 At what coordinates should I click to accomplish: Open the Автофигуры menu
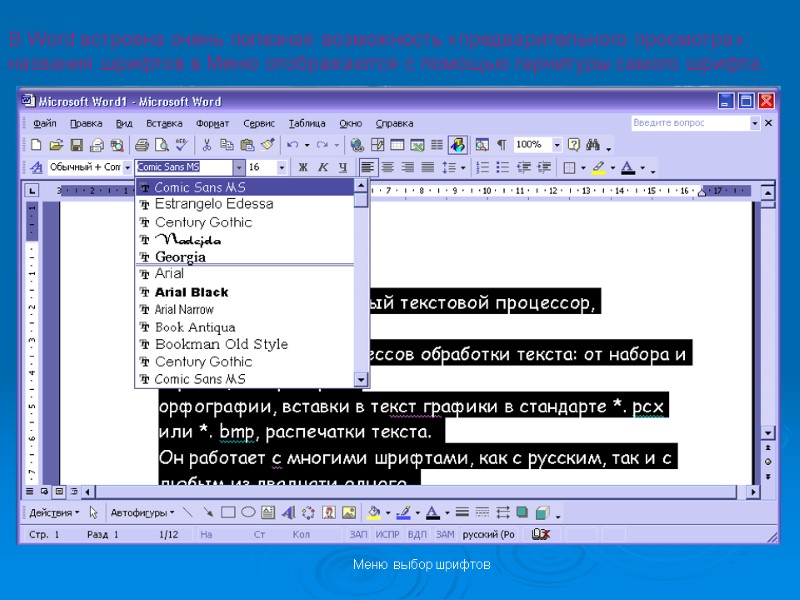tap(142, 513)
